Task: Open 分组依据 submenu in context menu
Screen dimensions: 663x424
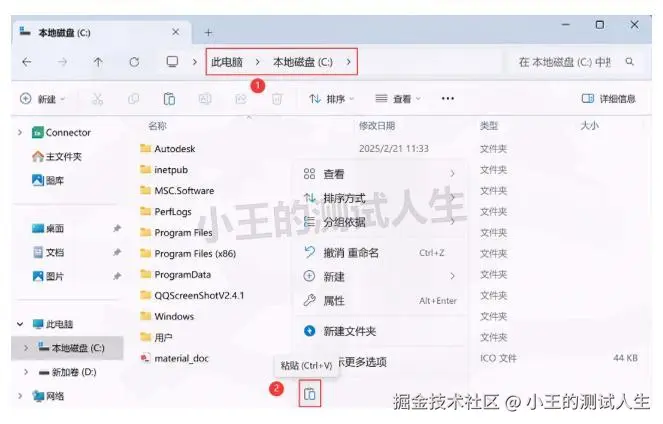Action: (380, 222)
